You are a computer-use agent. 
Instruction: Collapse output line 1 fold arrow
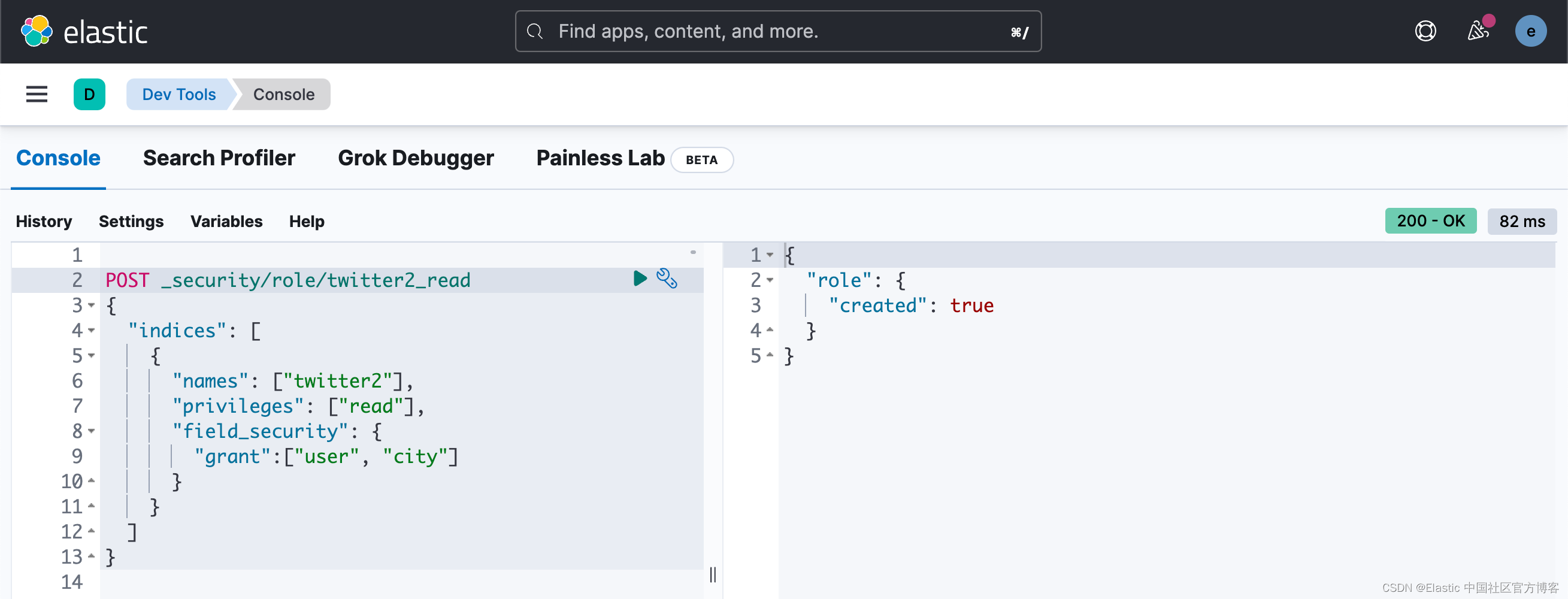770,255
